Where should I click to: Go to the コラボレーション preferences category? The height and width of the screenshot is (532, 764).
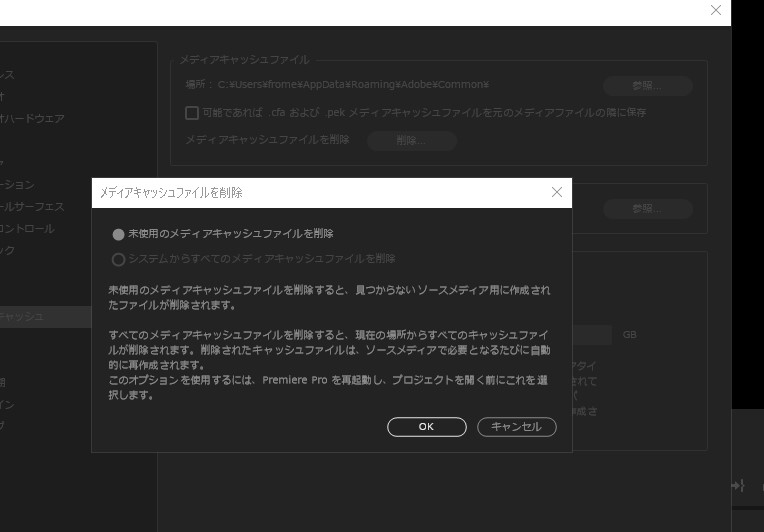click(18, 185)
